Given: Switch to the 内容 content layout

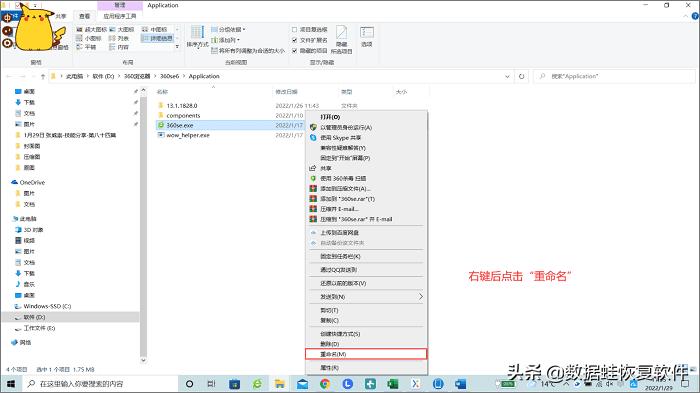Looking at the screenshot, I should pyautogui.click(x=119, y=47).
